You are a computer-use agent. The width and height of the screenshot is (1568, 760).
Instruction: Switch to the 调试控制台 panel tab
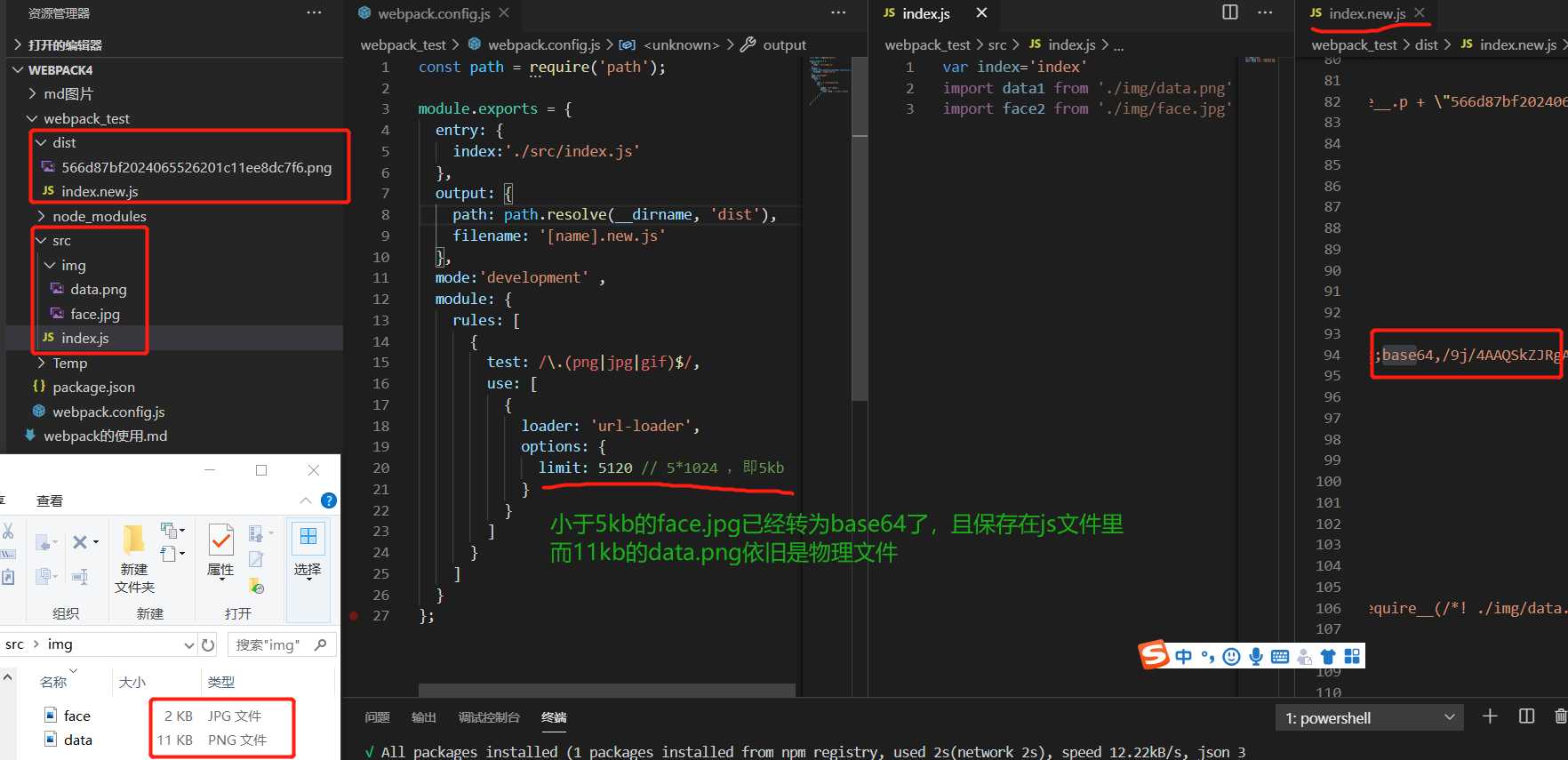(x=489, y=717)
